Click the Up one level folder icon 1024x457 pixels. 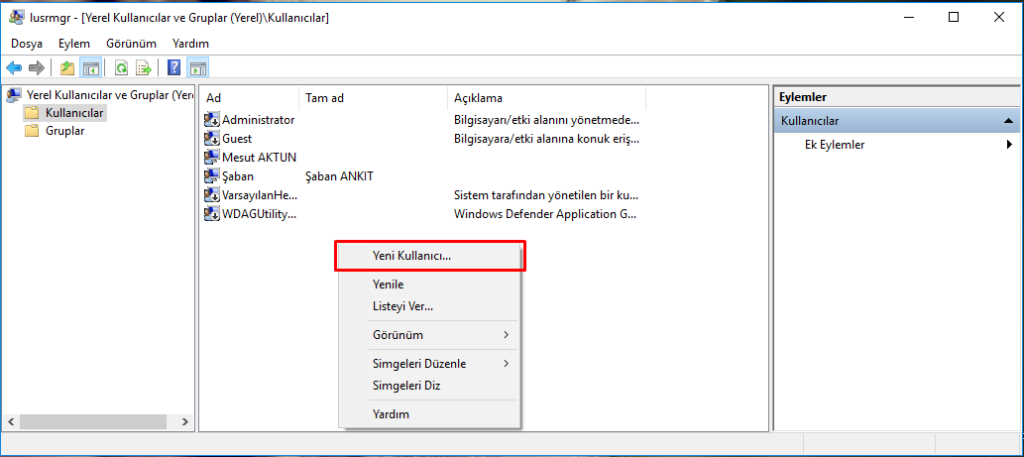pos(67,67)
